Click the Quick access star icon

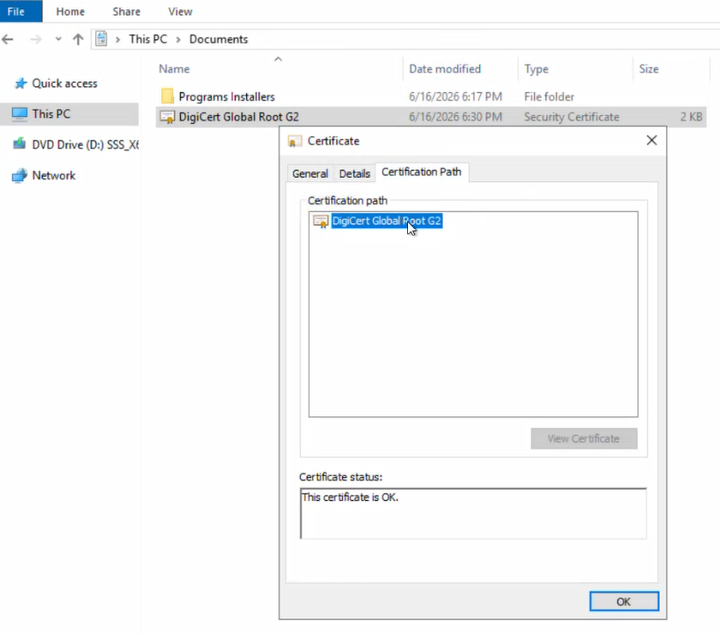pos(20,83)
